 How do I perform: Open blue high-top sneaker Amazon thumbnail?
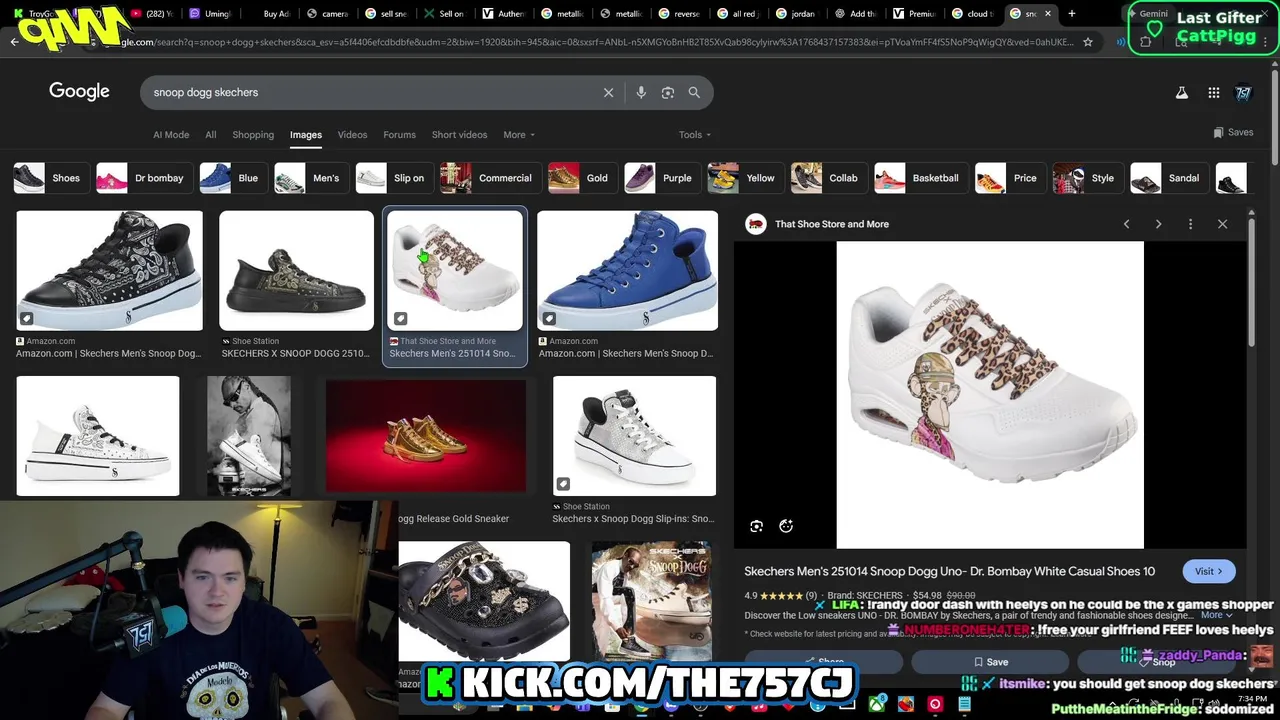pyautogui.click(x=627, y=270)
